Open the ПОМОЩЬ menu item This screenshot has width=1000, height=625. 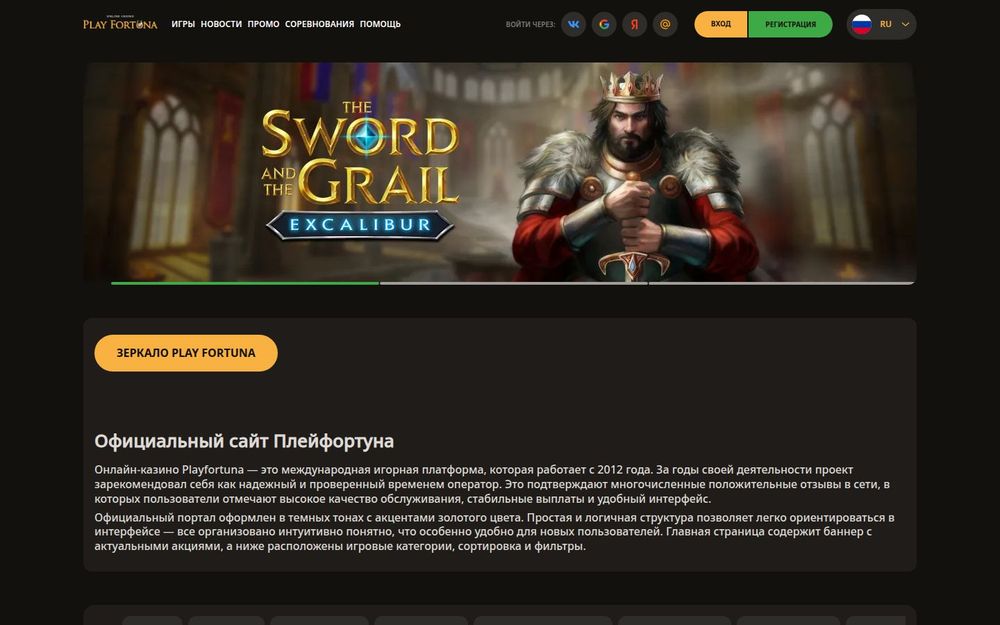point(380,24)
